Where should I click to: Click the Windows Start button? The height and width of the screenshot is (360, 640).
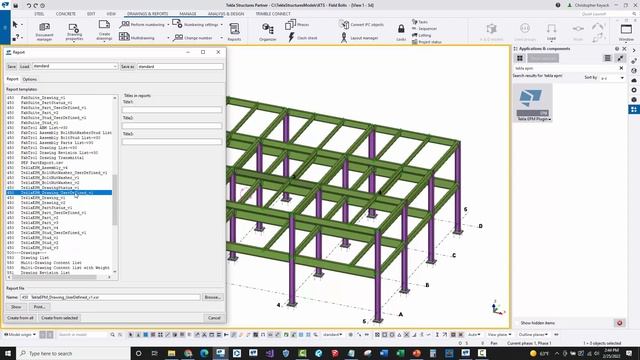[8, 353]
